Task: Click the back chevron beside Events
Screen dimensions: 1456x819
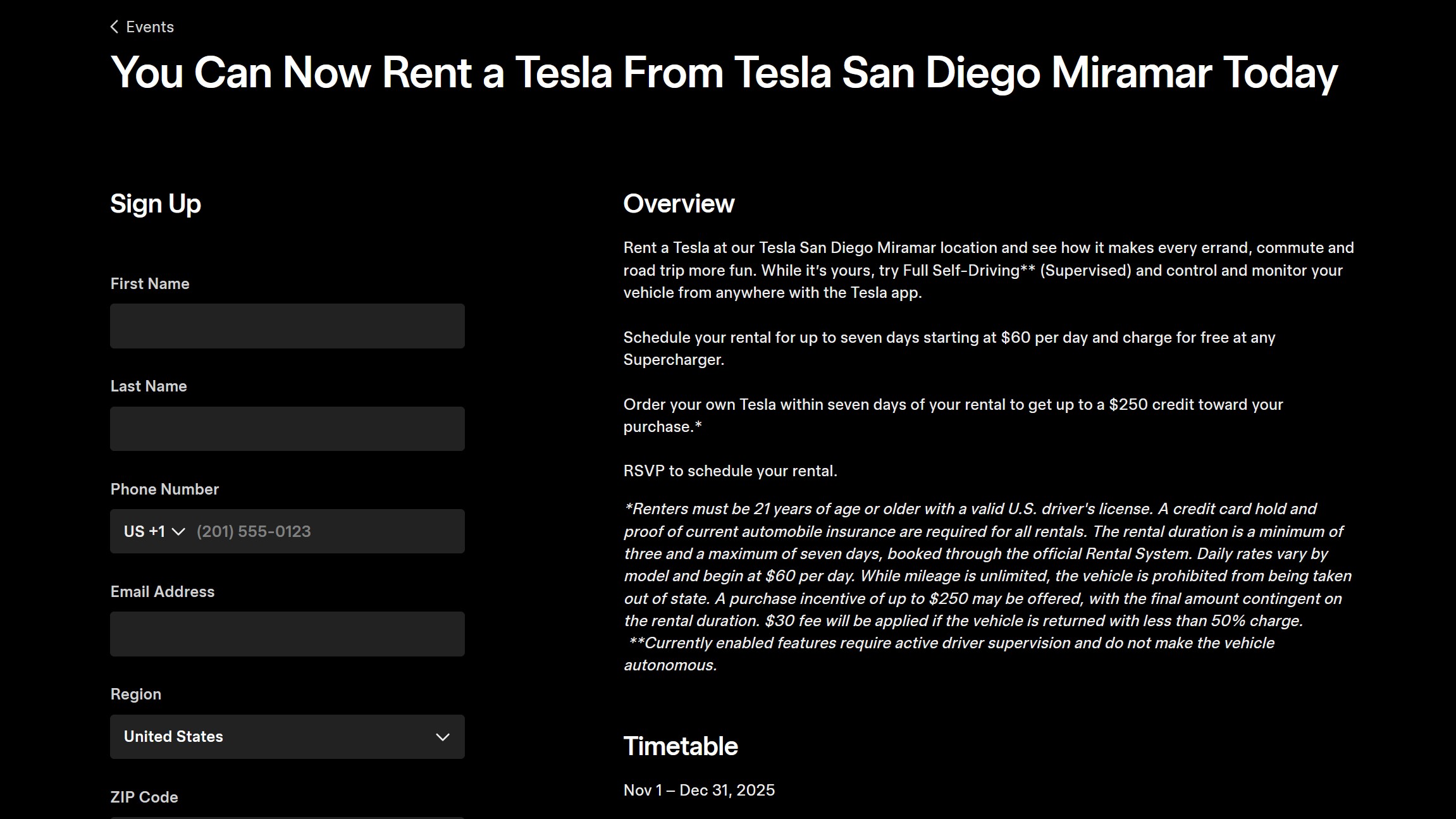Action: tap(114, 27)
